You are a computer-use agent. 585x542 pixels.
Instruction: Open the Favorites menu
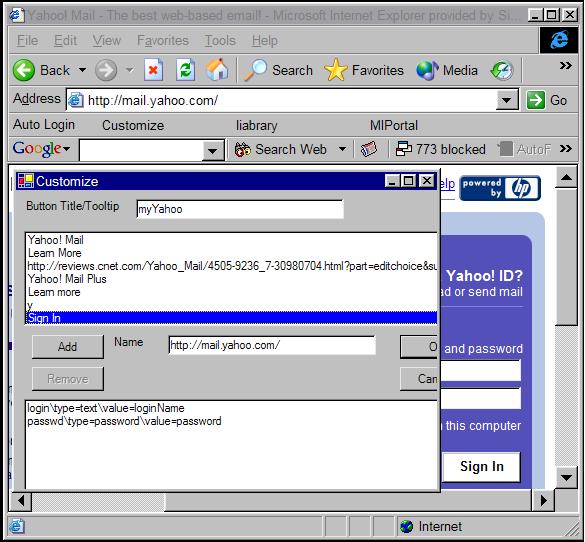pyautogui.click(x=163, y=40)
